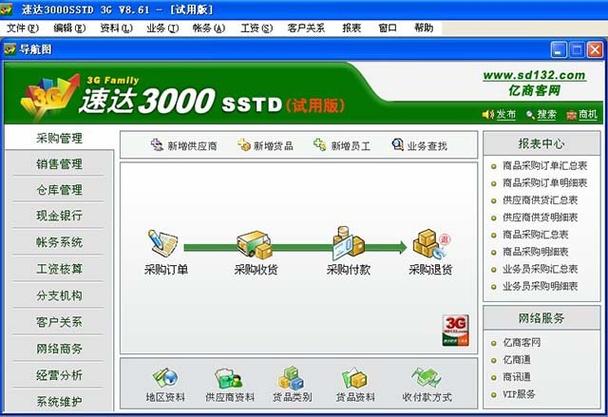Image resolution: width=608 pixels, height=417 pixels.
Task: Maximize the 导航图 window
Action: click(x=577, y=50)
